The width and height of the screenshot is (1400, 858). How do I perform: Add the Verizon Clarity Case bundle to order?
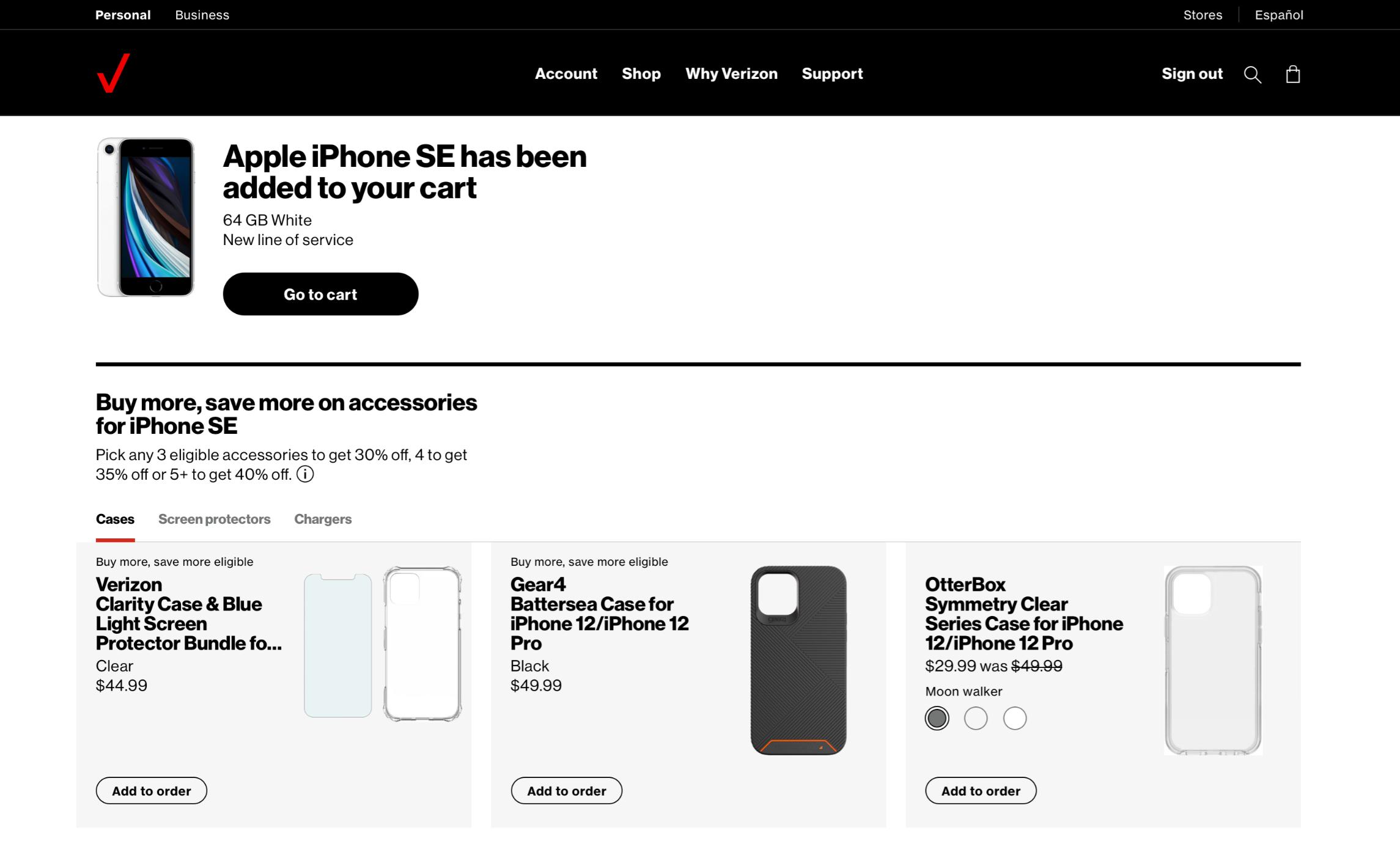(x=152, y=791)
